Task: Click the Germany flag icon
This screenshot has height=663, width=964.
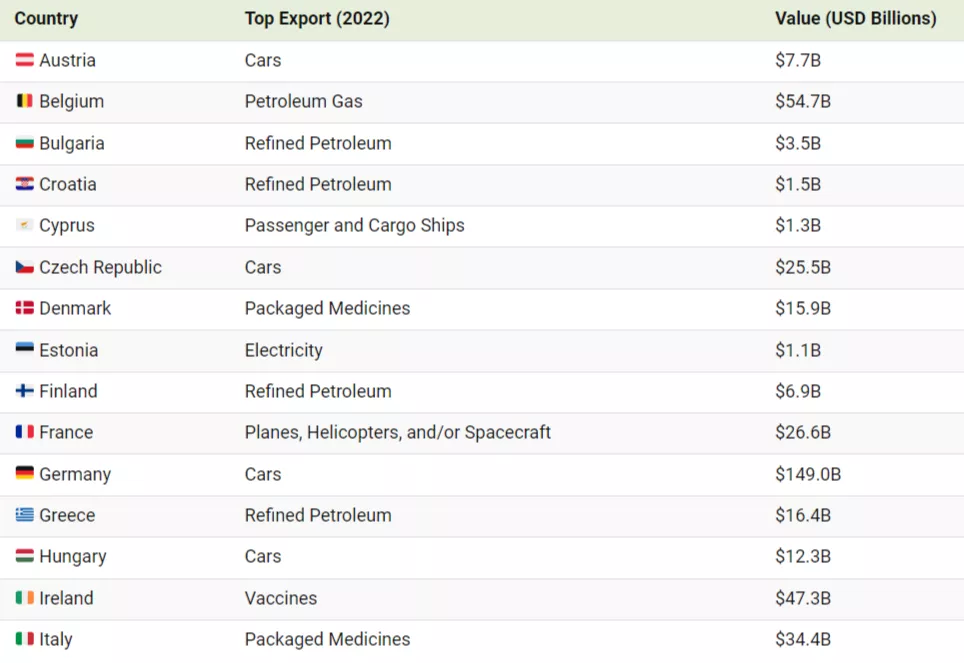Action: click(x=25, y=474)
